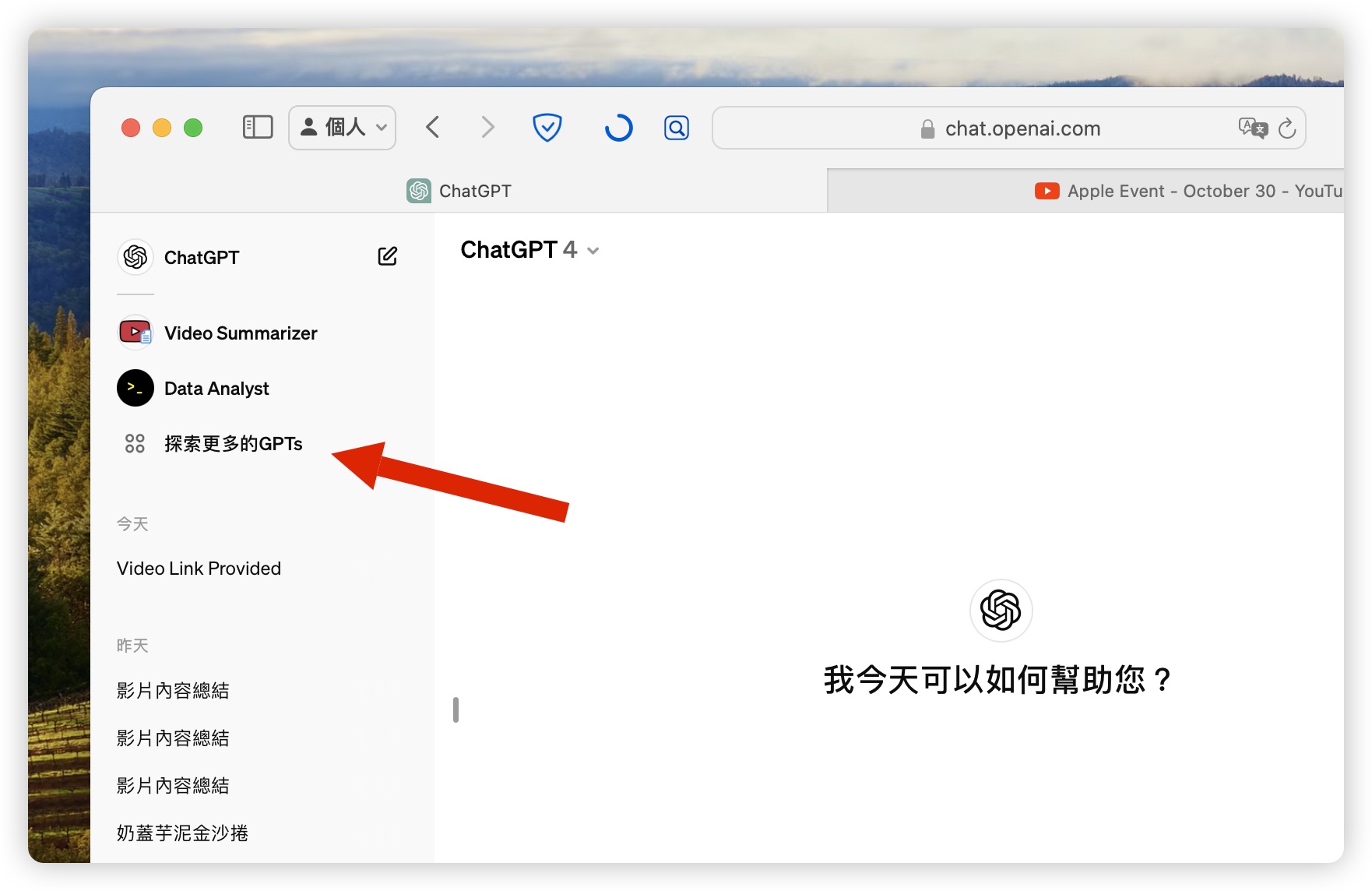Expand the ChatGPT 4 model selector
This screenshot has width=1372, height=891.
click(529, 250)
